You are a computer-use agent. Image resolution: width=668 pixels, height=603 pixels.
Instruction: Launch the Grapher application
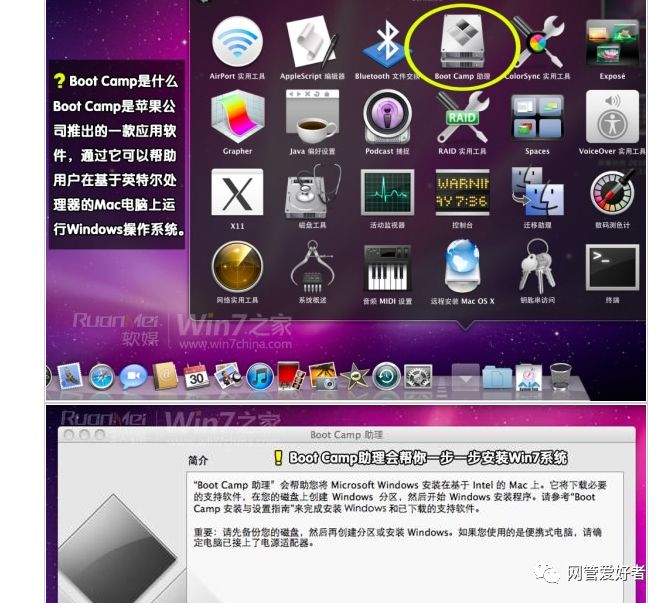[x=237, y=118]
